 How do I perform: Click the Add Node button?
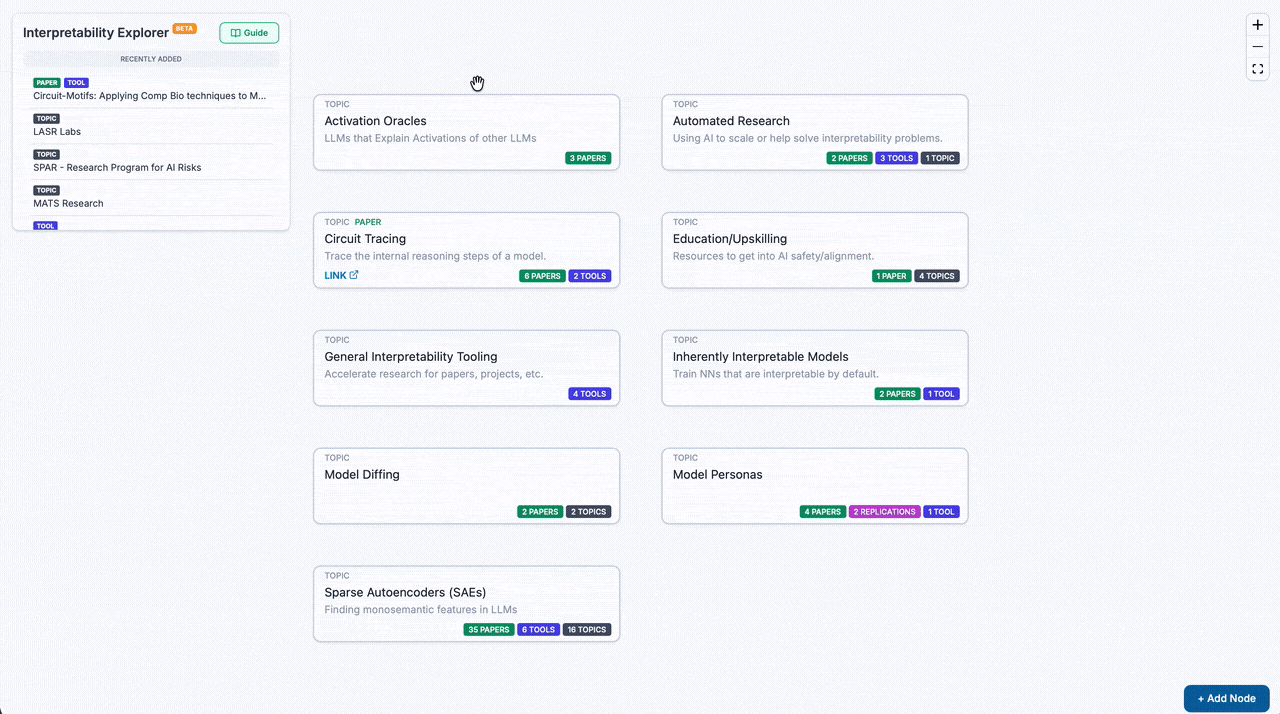pyautogui.click(x=1226, y=698)
